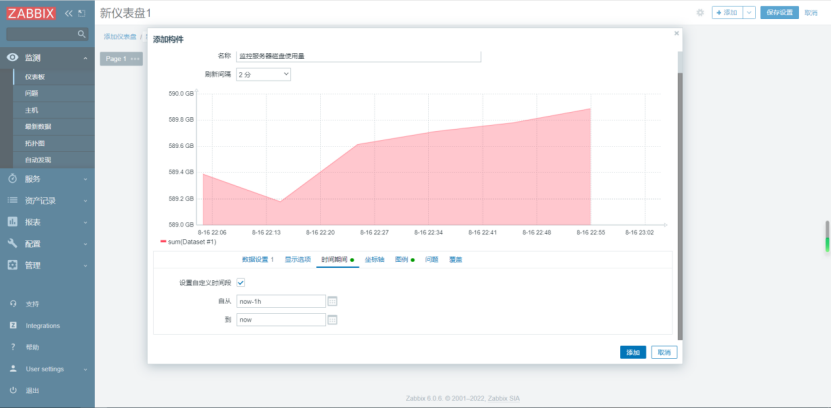
Task: Collapse sidebar with double-chevron icon
Action: click(68, 14)
